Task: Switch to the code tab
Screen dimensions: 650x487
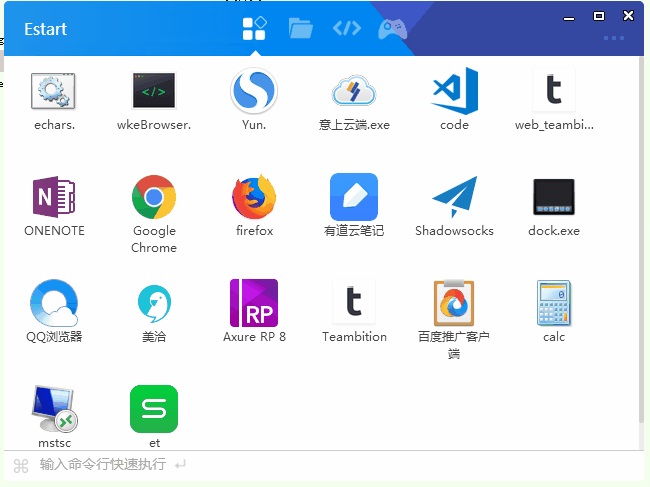Action: (x=346, y=28)
